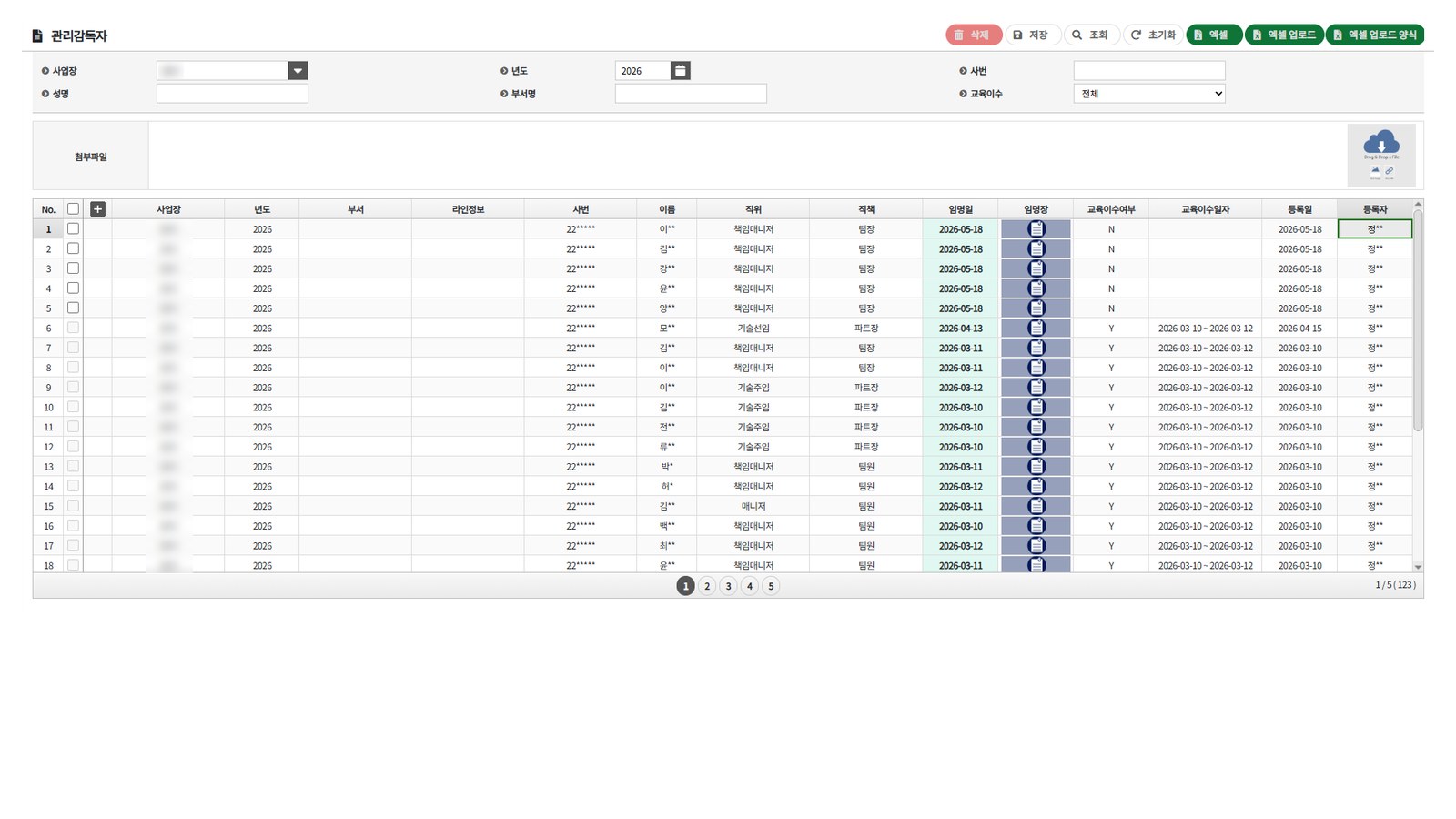The image size is (1456, 819).
Task: Open the 임명장 document icon in row 14
Action: pyautogui.click(x=1036, y=487)
